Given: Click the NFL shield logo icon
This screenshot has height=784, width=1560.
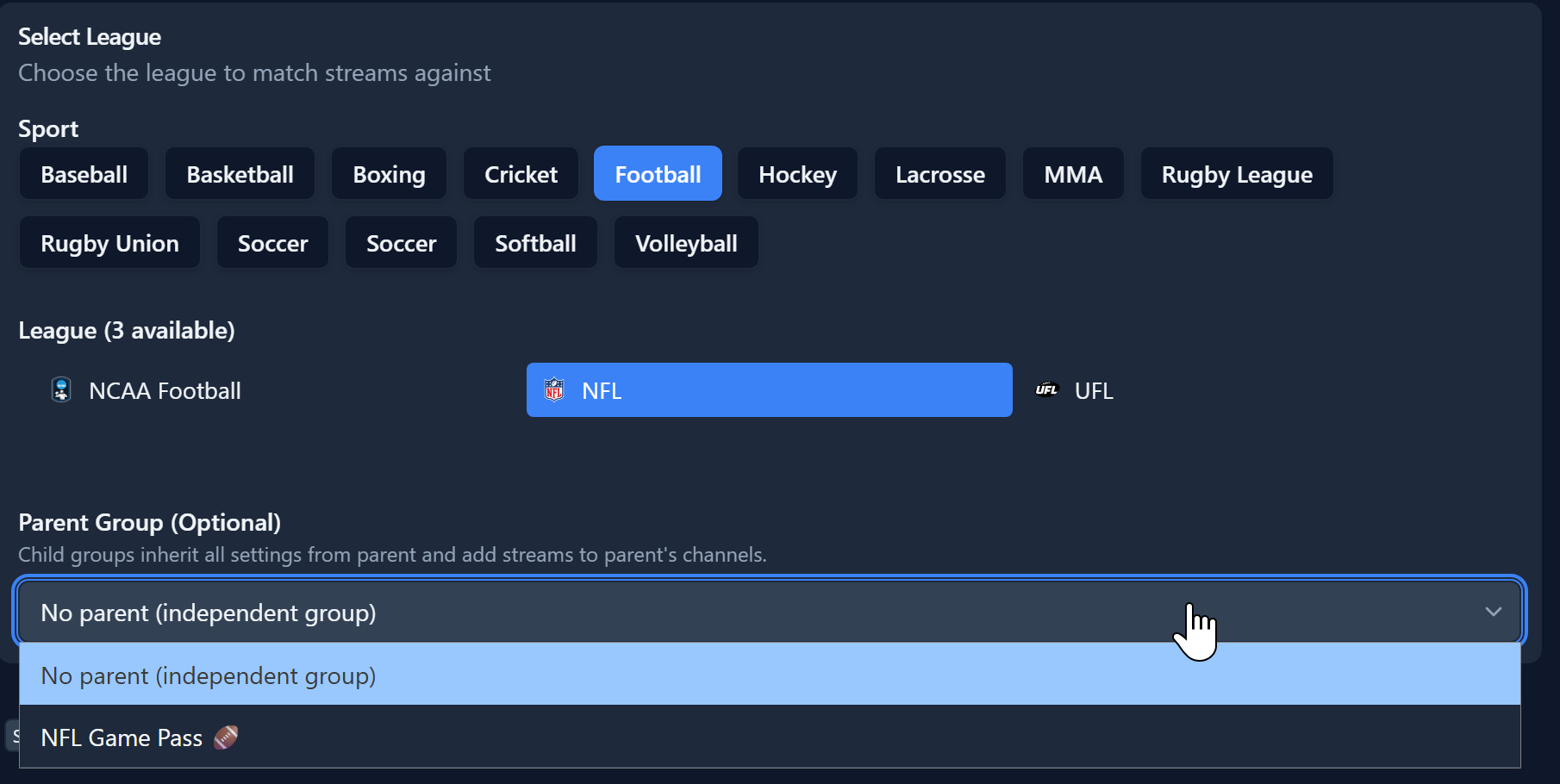Looking at the screenshot, I should [x=554, y=390].
